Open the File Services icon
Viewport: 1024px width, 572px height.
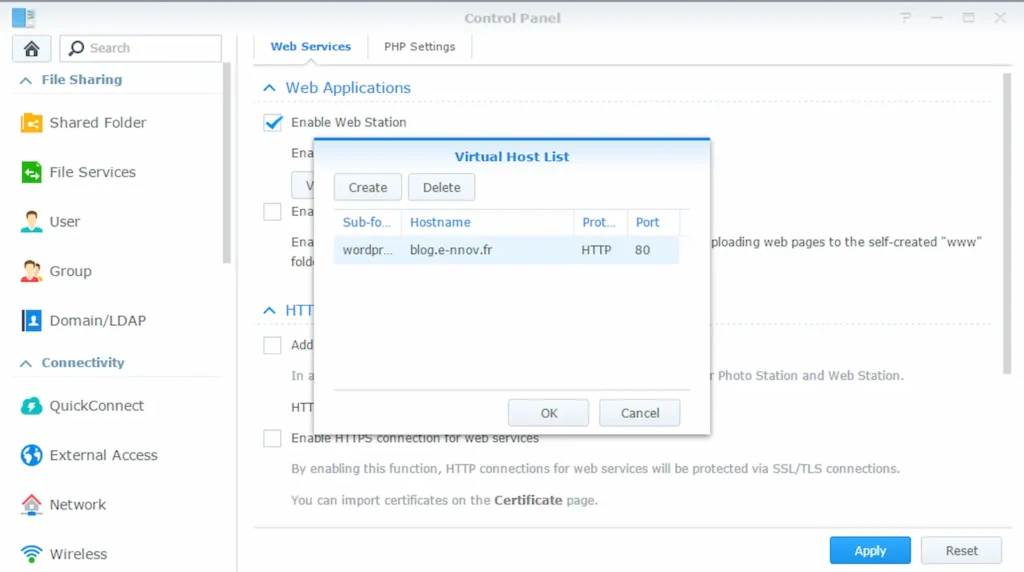pyautogui.click(x=31, y=172)
